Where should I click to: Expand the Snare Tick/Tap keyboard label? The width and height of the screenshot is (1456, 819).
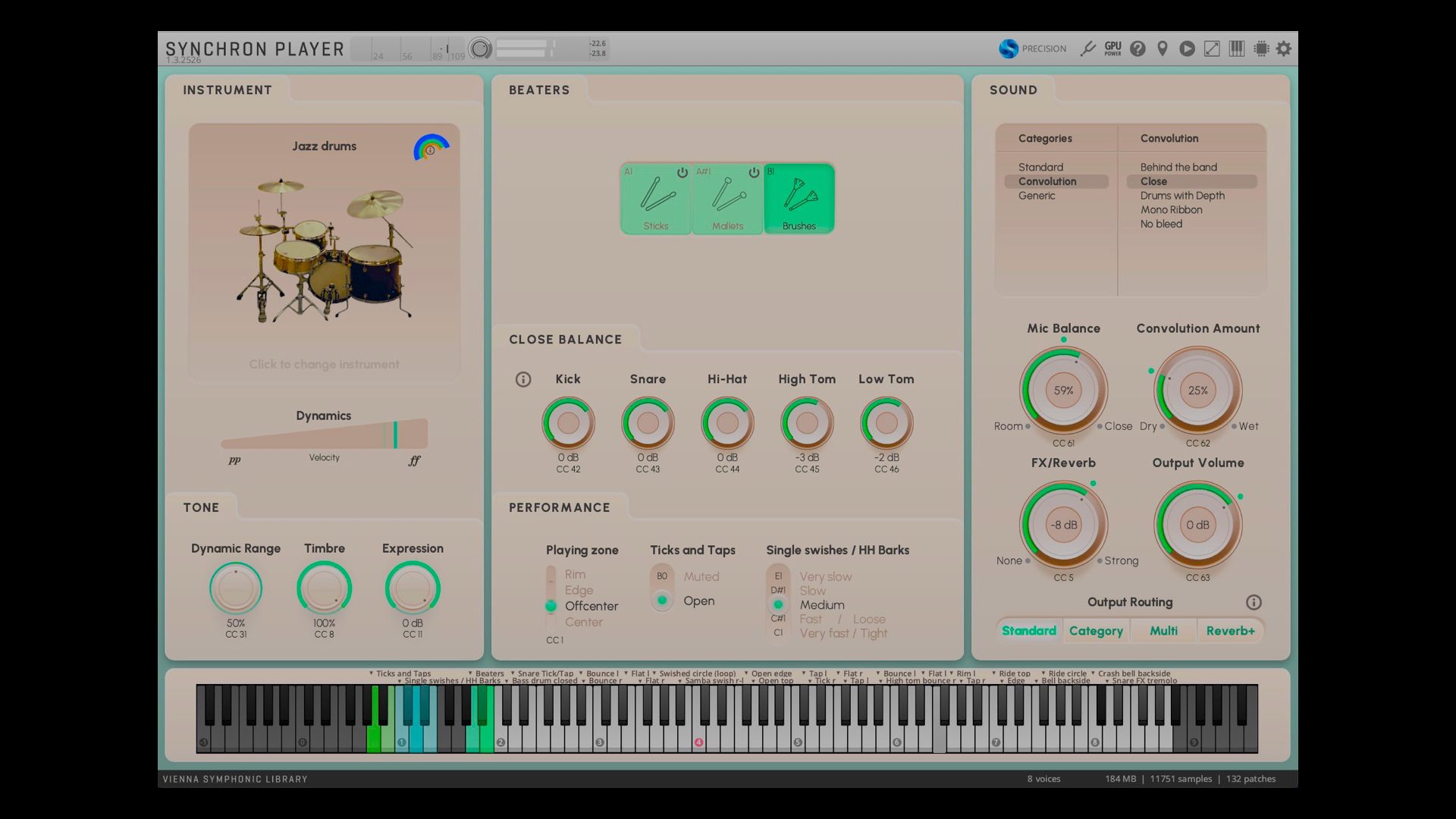pyautogui.click(x=543, y=673)
